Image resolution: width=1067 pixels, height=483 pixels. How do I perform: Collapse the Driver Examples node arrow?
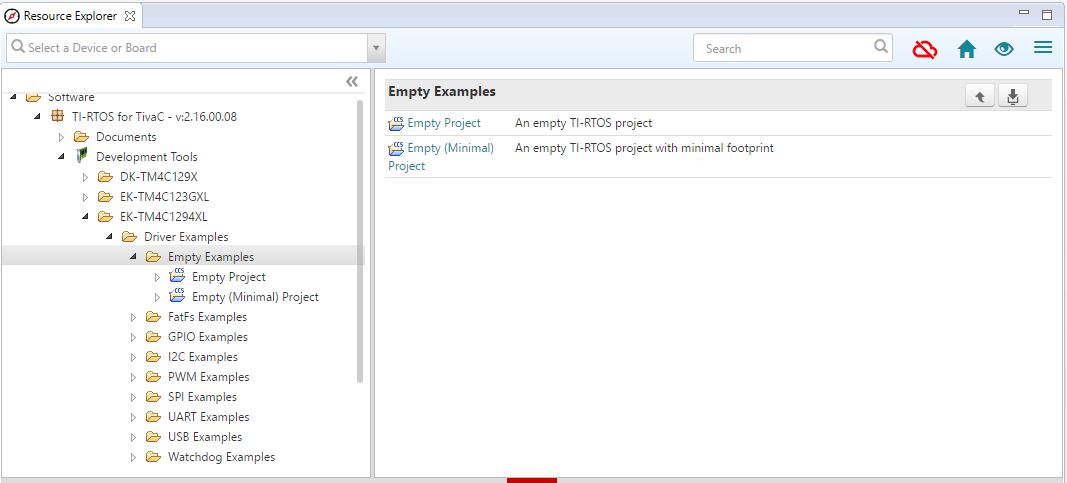(109, 237)
